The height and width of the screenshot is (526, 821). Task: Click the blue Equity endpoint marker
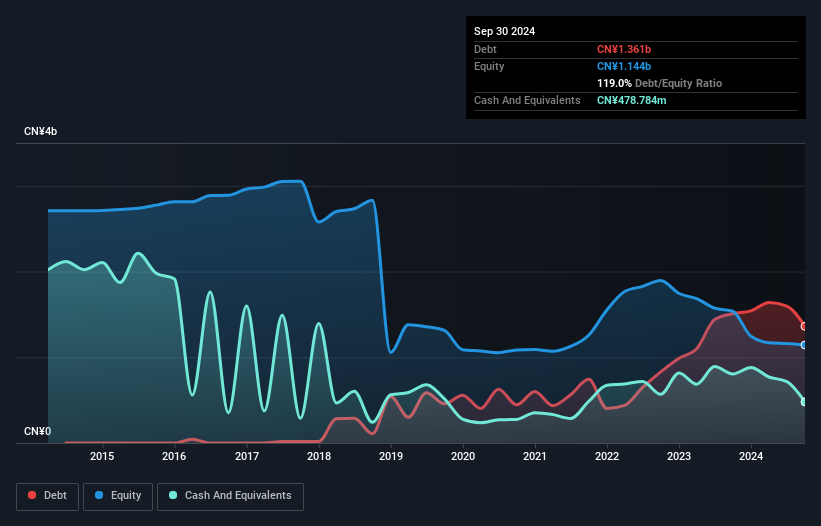point(804,345)
